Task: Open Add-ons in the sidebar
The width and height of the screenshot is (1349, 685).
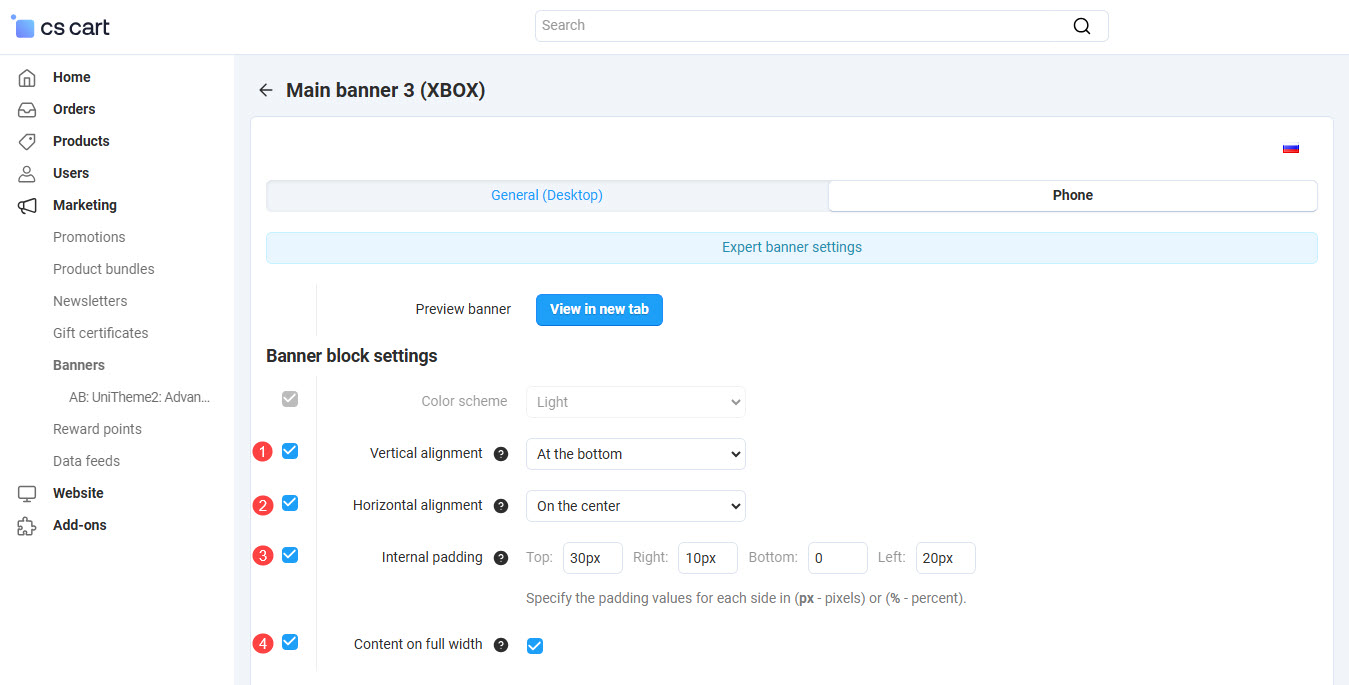Action: (x=80, y=525)
